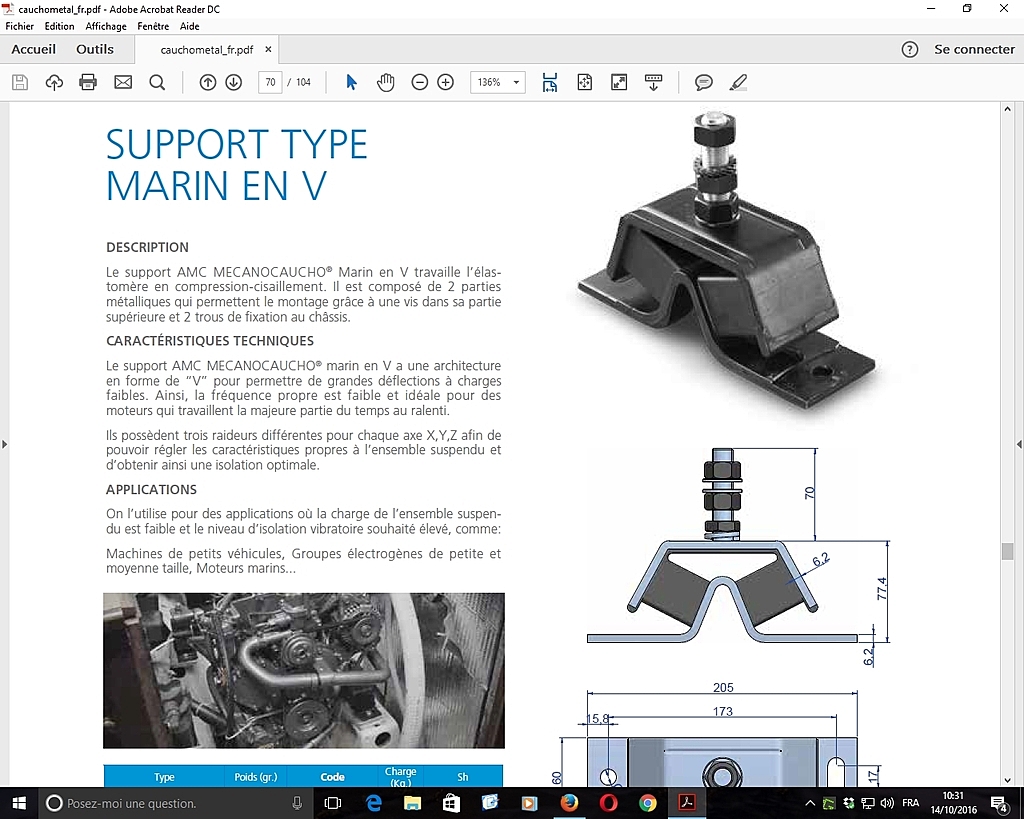Image resolution: width=1024 pixels, height=819 pixels.
Task: Activate the hand pan tool
Action: (x=385, y=82)
